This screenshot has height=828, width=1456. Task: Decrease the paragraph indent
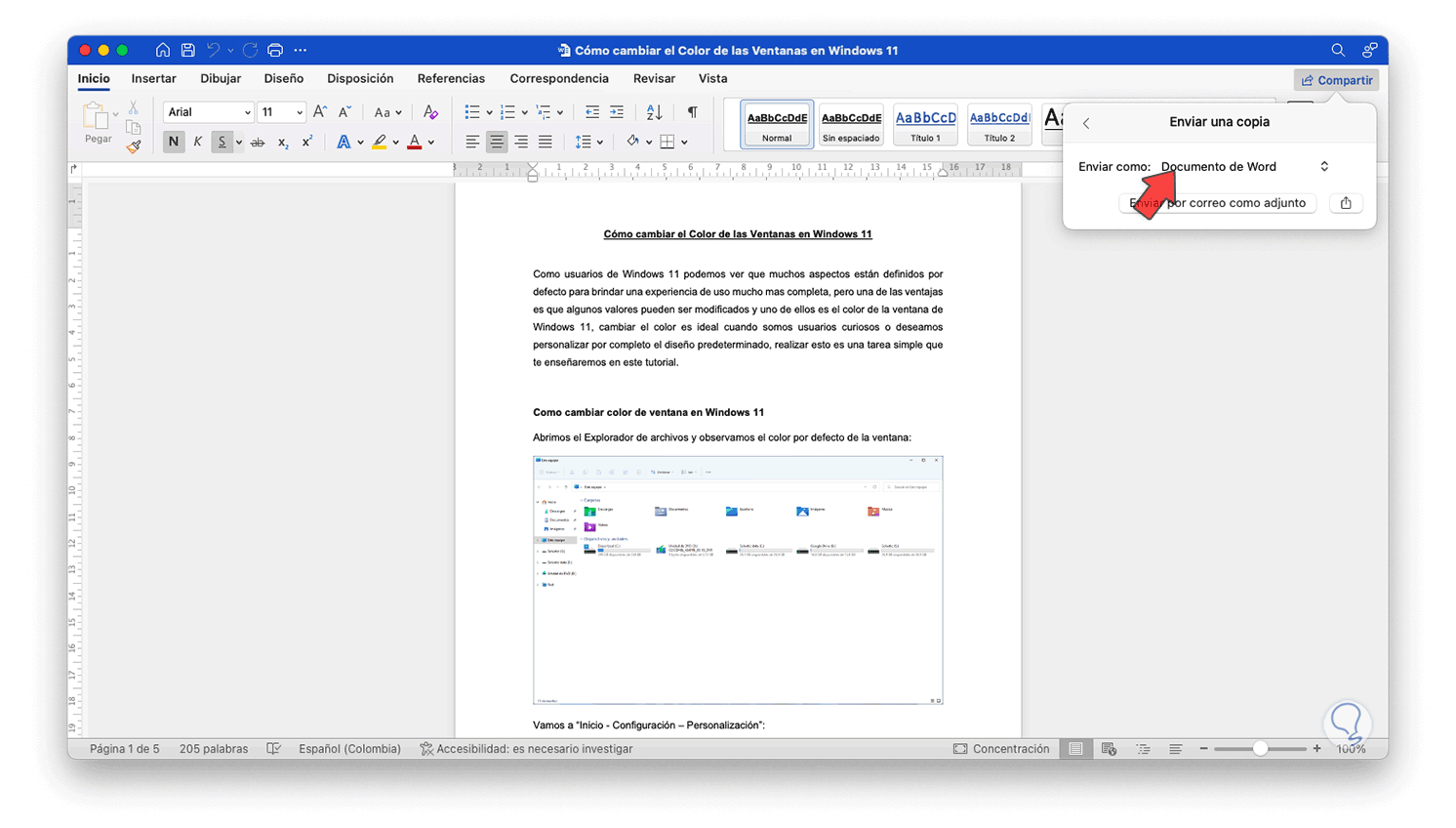[592, 112]
